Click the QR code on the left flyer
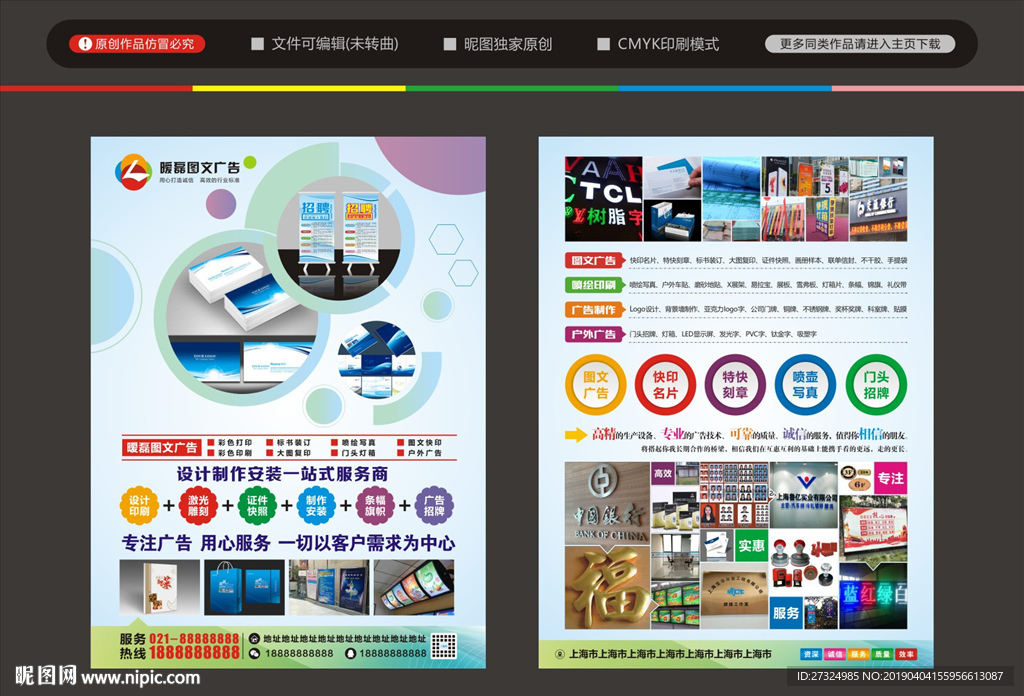Screen dimensions: 1024x696 443,646
